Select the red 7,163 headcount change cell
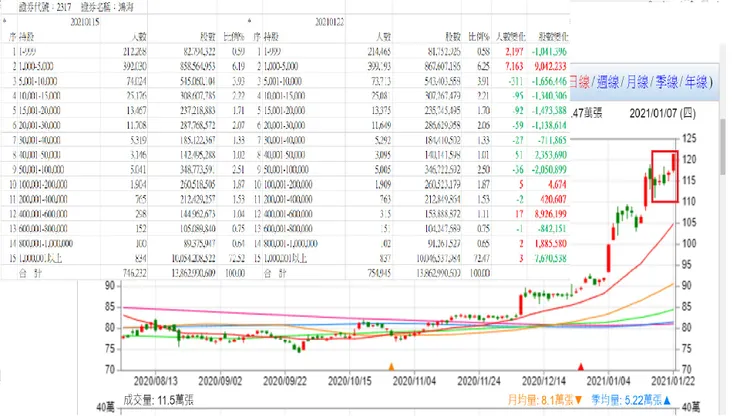The image size is (740, 416). (x=514, y=66)
